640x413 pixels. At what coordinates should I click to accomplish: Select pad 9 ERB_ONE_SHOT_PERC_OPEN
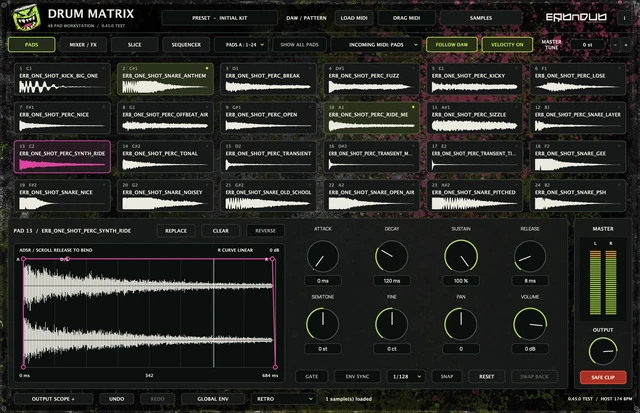268,118
